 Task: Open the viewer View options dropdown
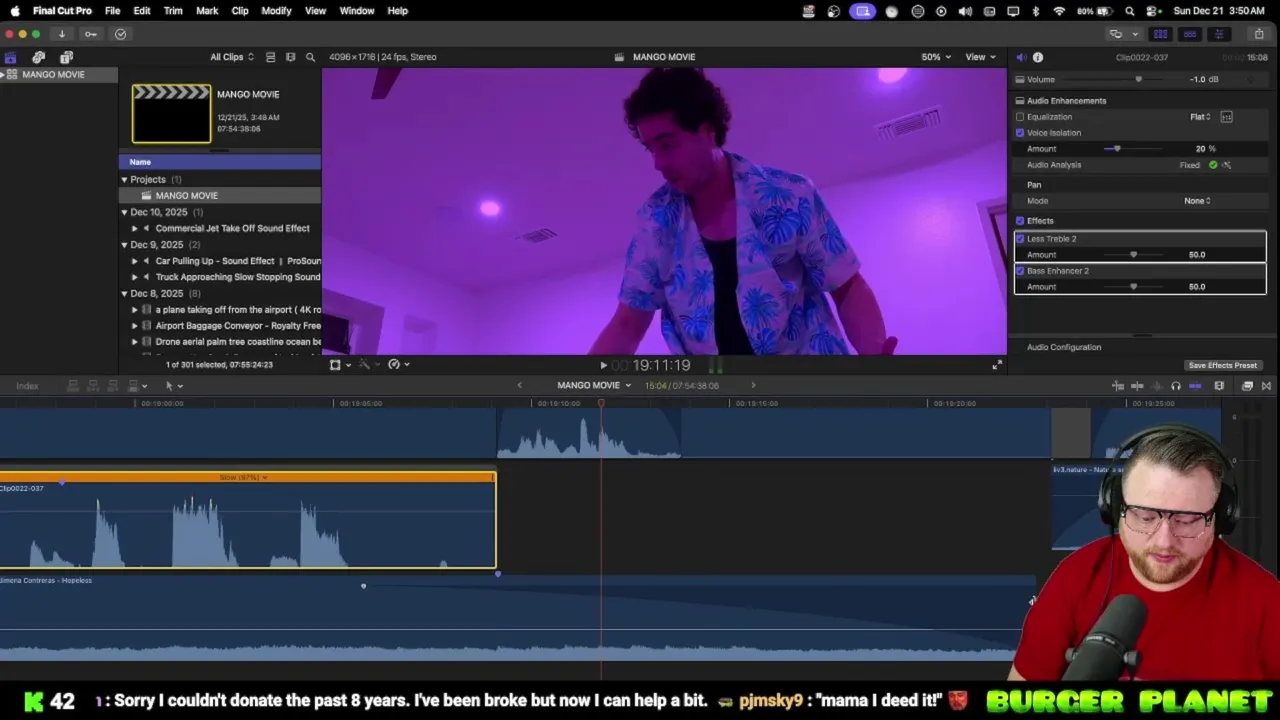click(x=980, y=57)
